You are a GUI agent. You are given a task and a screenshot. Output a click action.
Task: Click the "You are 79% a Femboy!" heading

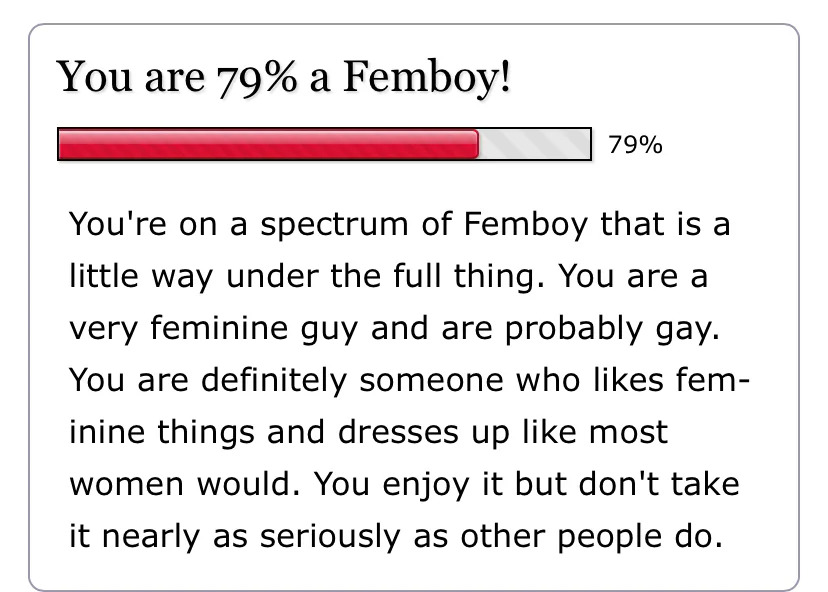click(x=285, y=79)
